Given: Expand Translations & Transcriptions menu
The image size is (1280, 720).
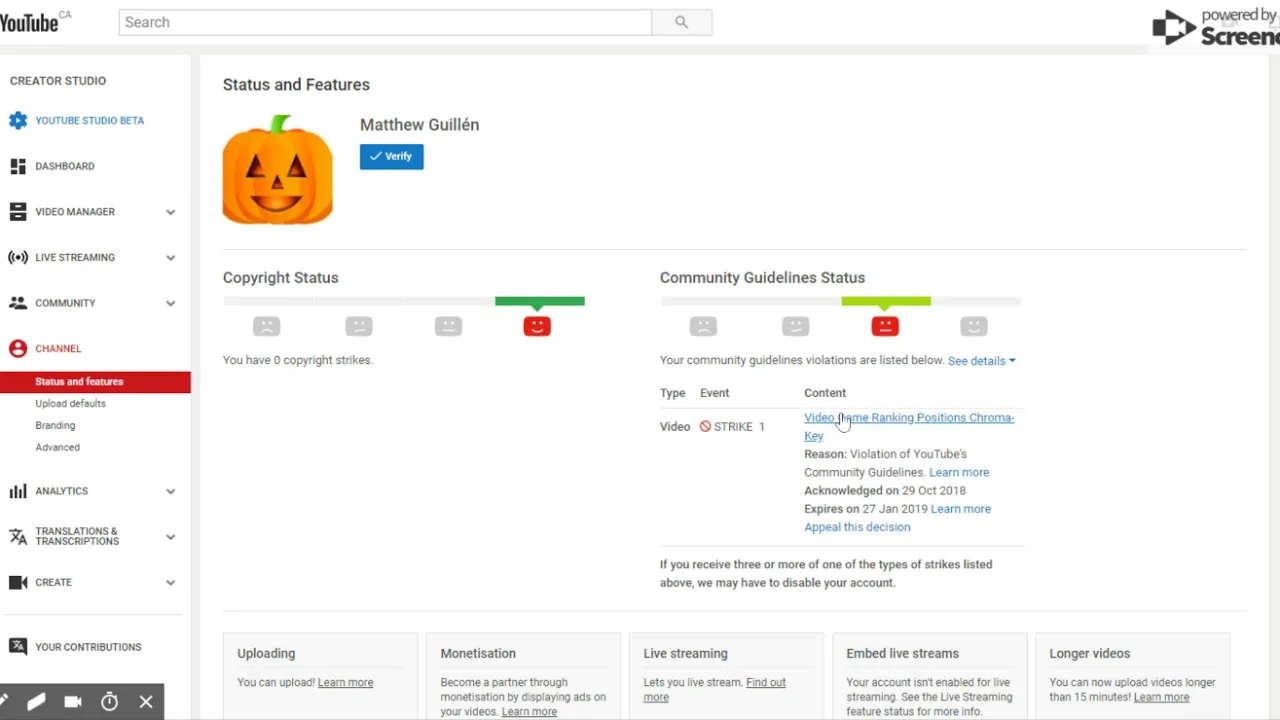Looking at the screenshot, I should (170, 537).
